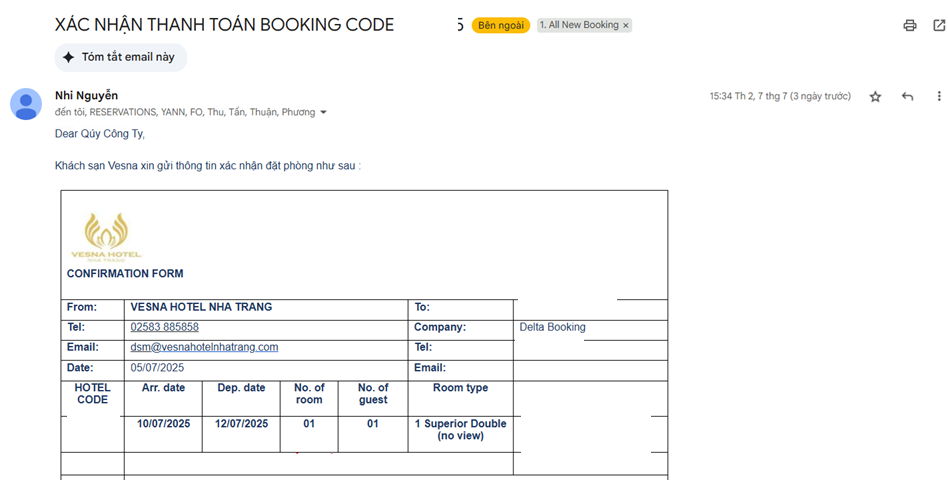
Task: Click the sender avatar of Nhi Nguyễn
Action: [x=26, y=104]
